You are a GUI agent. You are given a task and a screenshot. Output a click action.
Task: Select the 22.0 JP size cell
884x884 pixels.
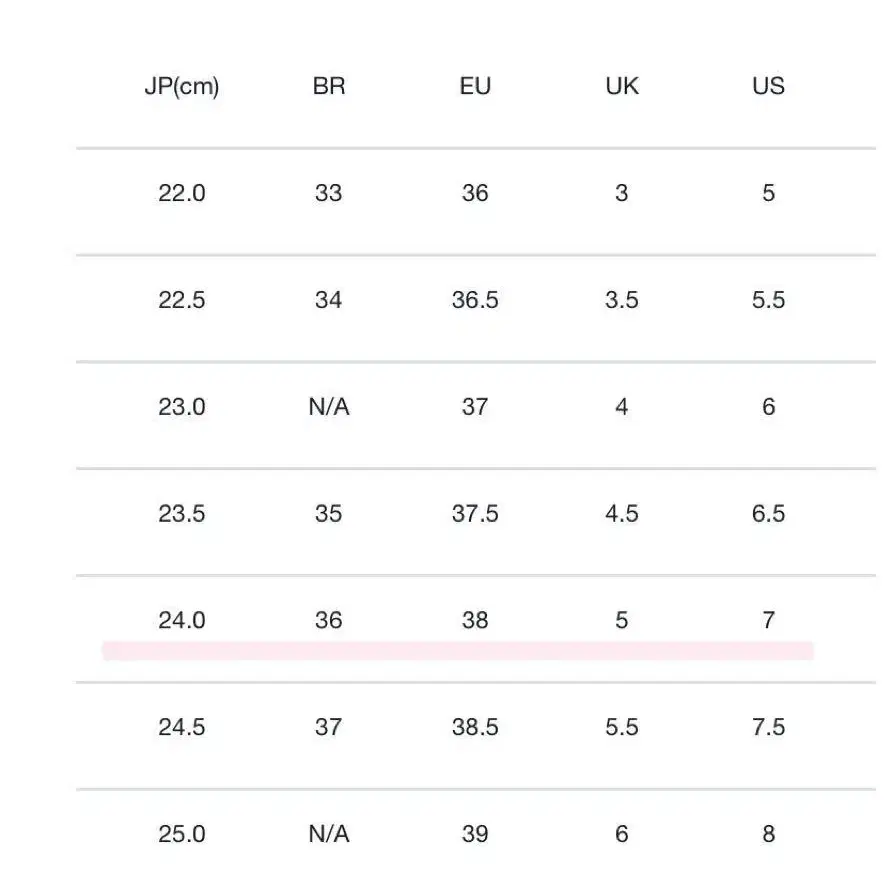[x=182, y=193]
